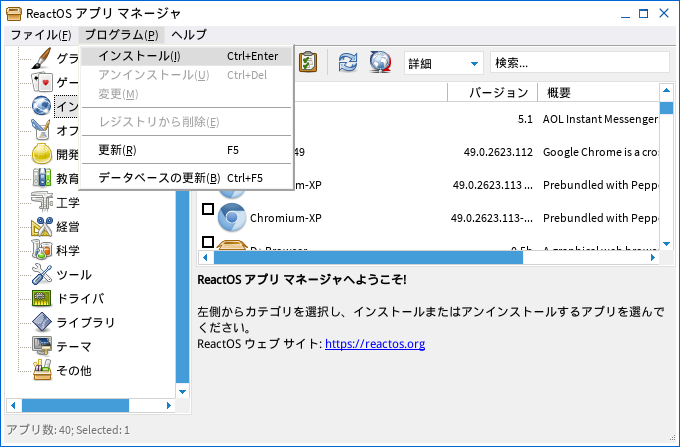Select the テーマ tree label
Screen dimensions: 680x447
click(x=74, y=346)
